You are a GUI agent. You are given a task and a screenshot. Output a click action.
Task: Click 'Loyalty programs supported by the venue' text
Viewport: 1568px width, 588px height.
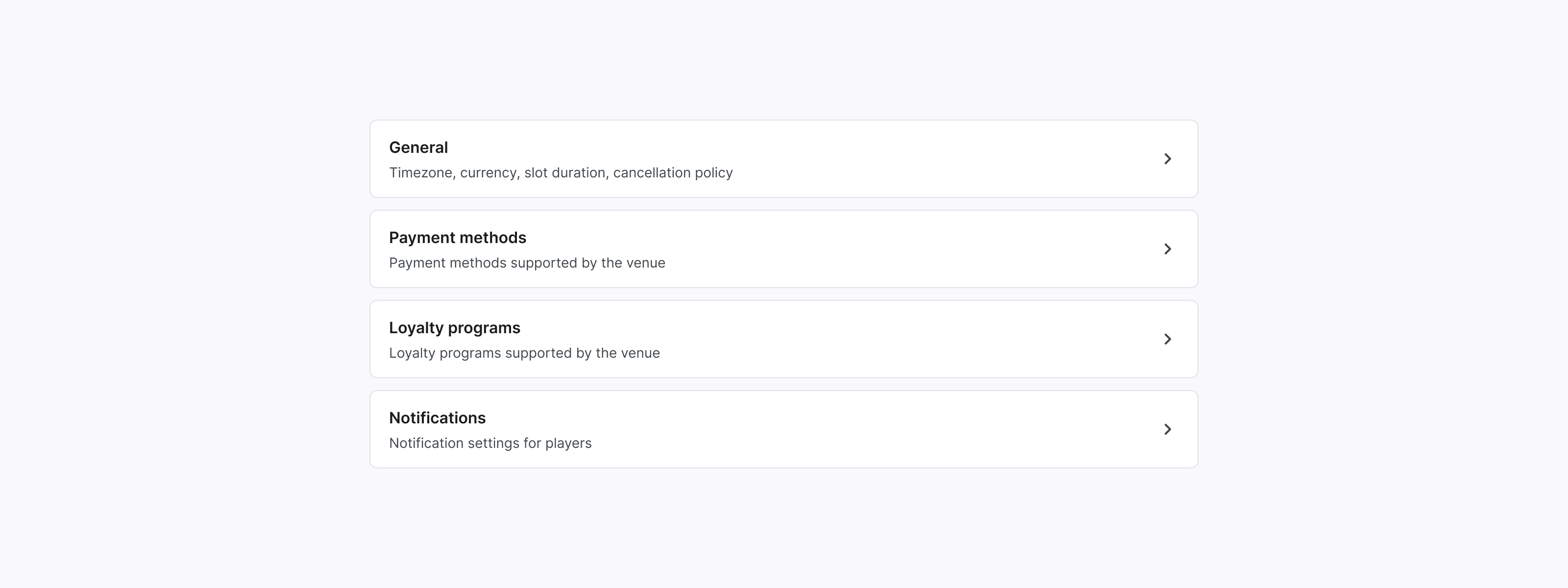(x=524, y=353)
